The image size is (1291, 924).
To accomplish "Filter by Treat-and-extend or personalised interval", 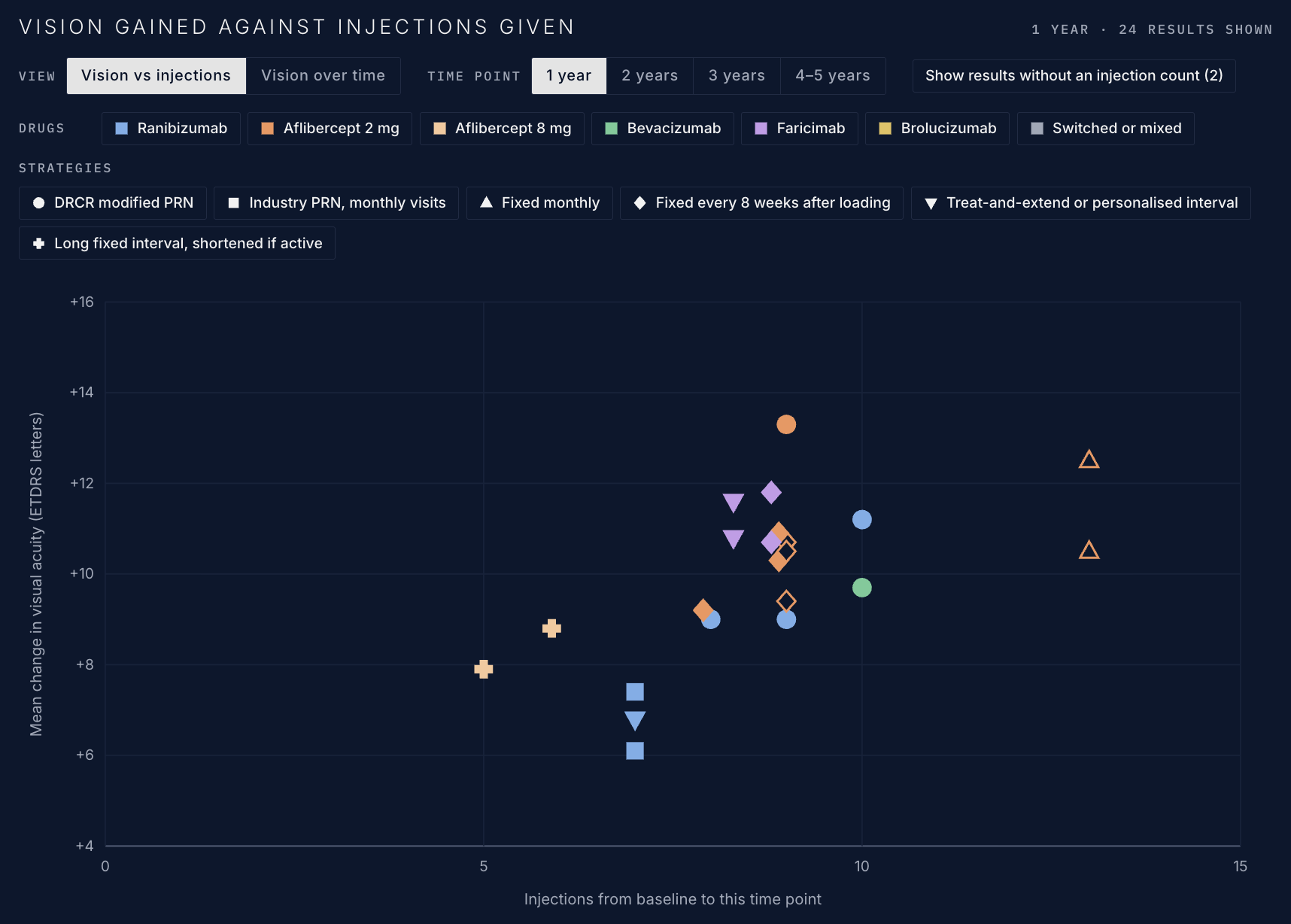I will (1081, 203).
